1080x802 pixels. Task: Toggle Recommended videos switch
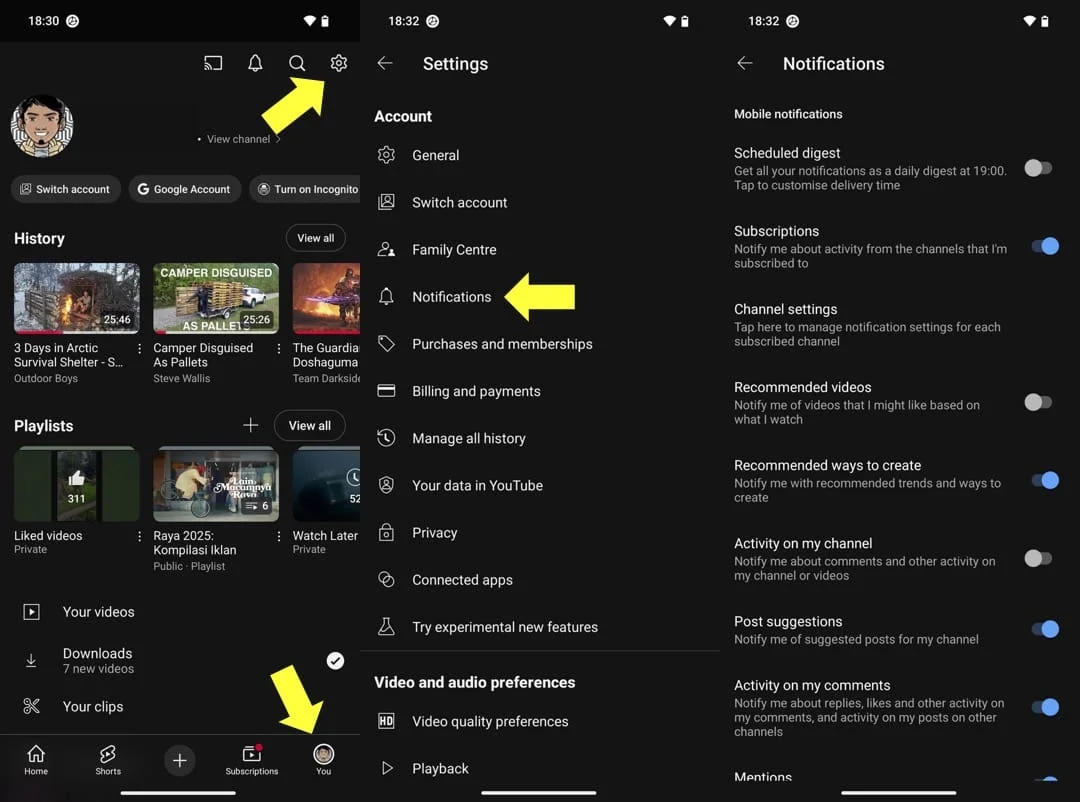[x=1039, y=402]
